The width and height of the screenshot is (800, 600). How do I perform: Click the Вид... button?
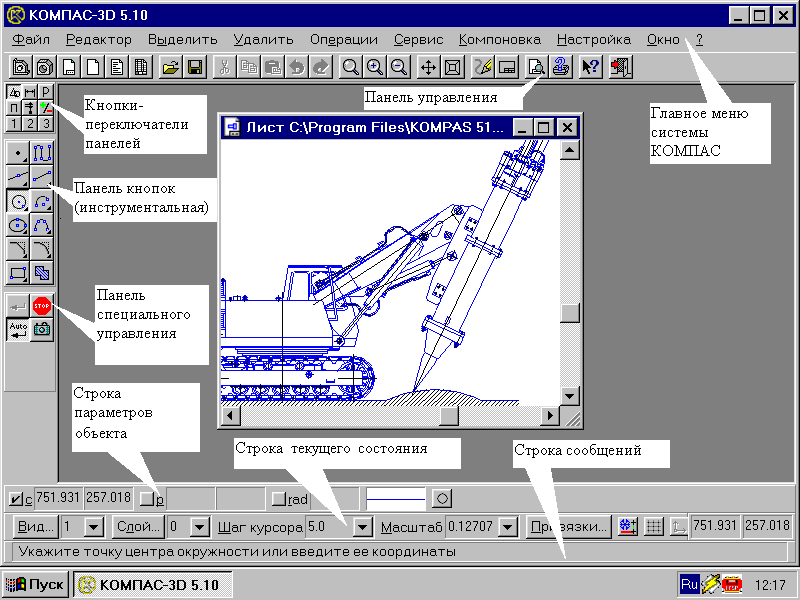click(x=35, y=527)
